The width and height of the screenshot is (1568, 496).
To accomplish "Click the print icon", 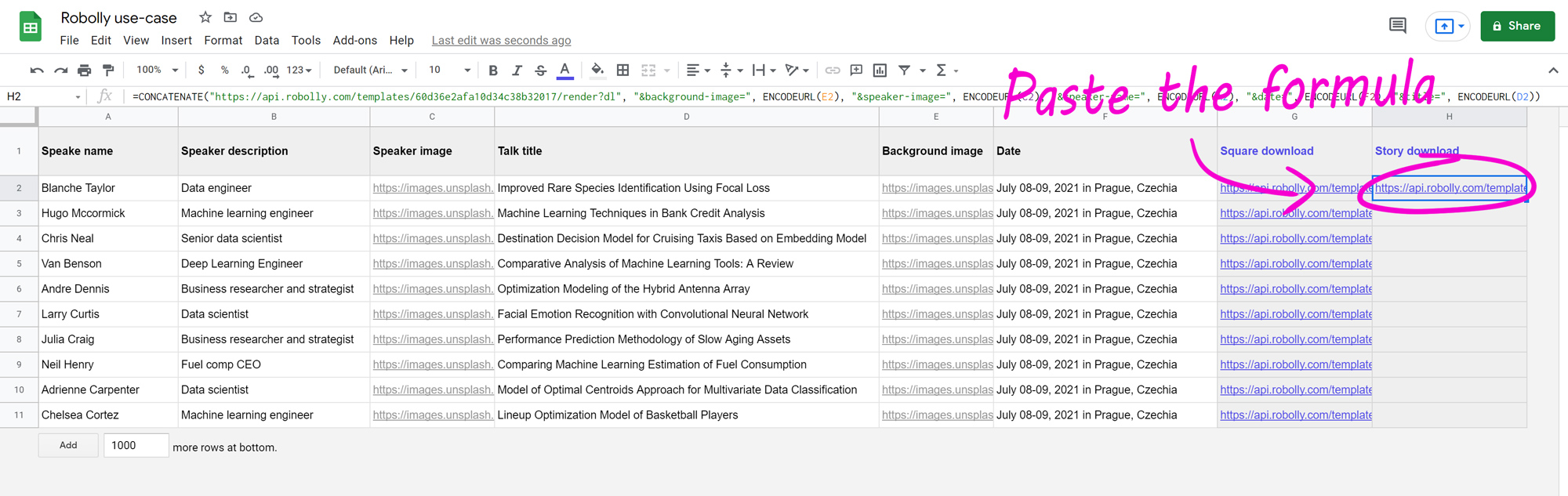I will click(84, 71).
